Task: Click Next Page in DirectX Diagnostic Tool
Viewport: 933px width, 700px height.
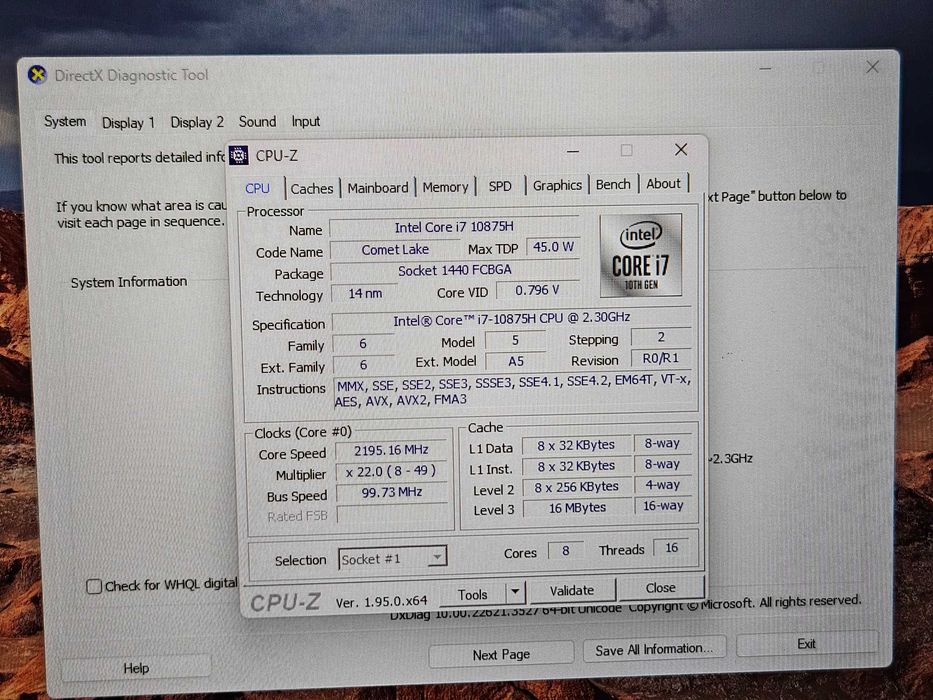Action: tap(501, 654)
